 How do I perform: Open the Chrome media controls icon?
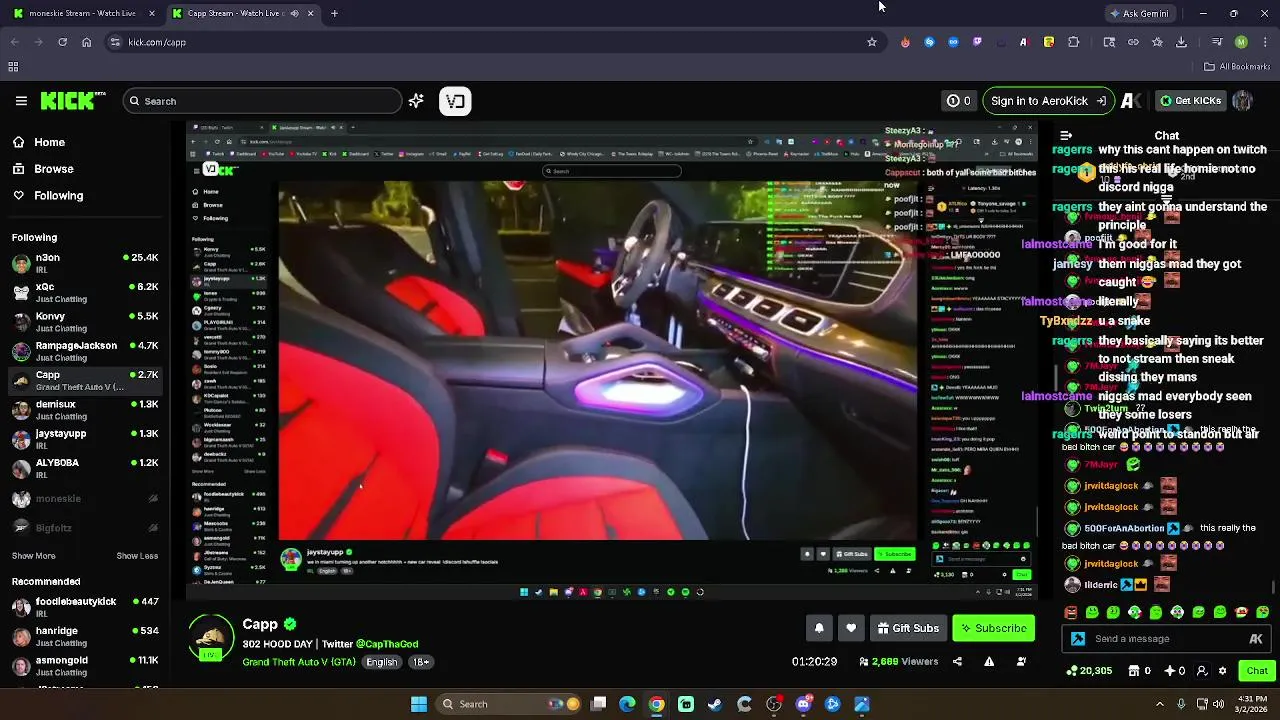[x=1217, y=42]
